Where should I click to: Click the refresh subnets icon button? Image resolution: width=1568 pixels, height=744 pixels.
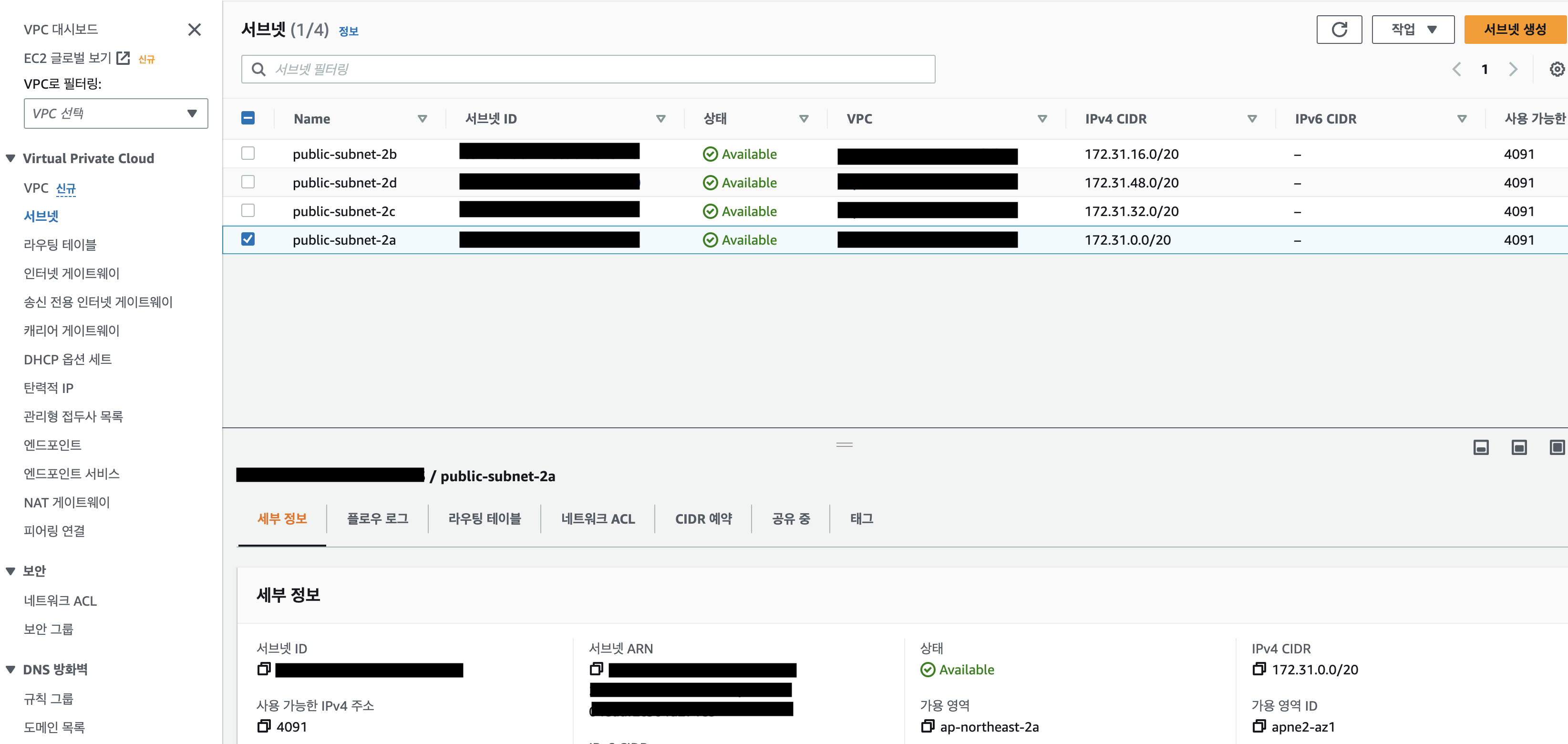1339,29
